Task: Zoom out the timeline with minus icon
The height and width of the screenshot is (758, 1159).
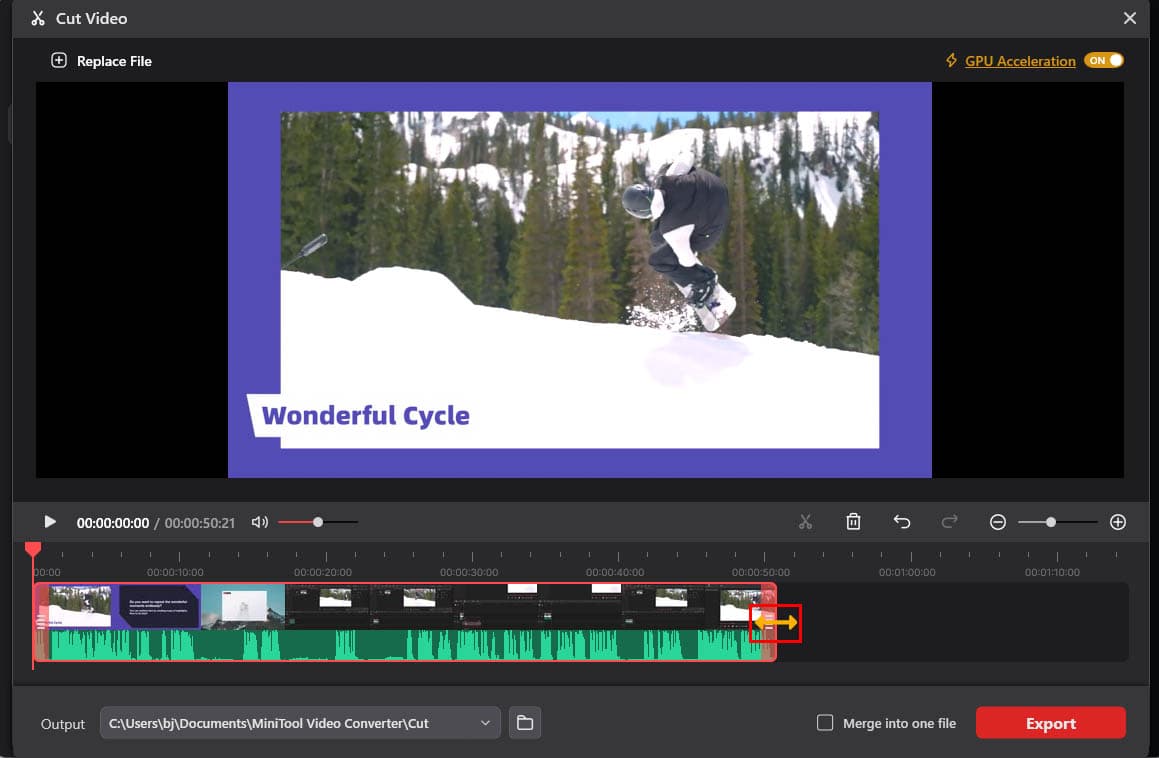Action: 998,523
